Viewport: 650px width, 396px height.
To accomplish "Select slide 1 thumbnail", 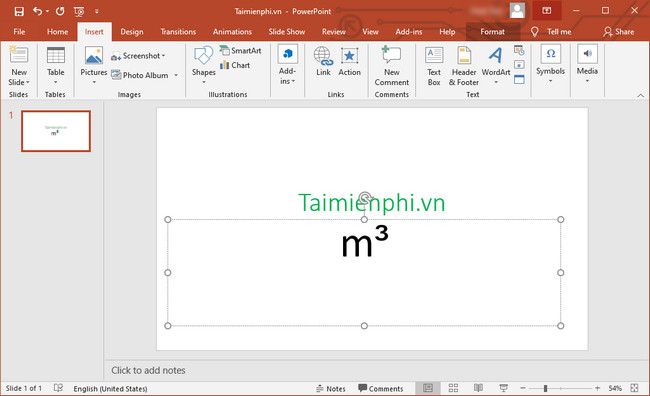I will pyautogui.click(x=56, y=131).
